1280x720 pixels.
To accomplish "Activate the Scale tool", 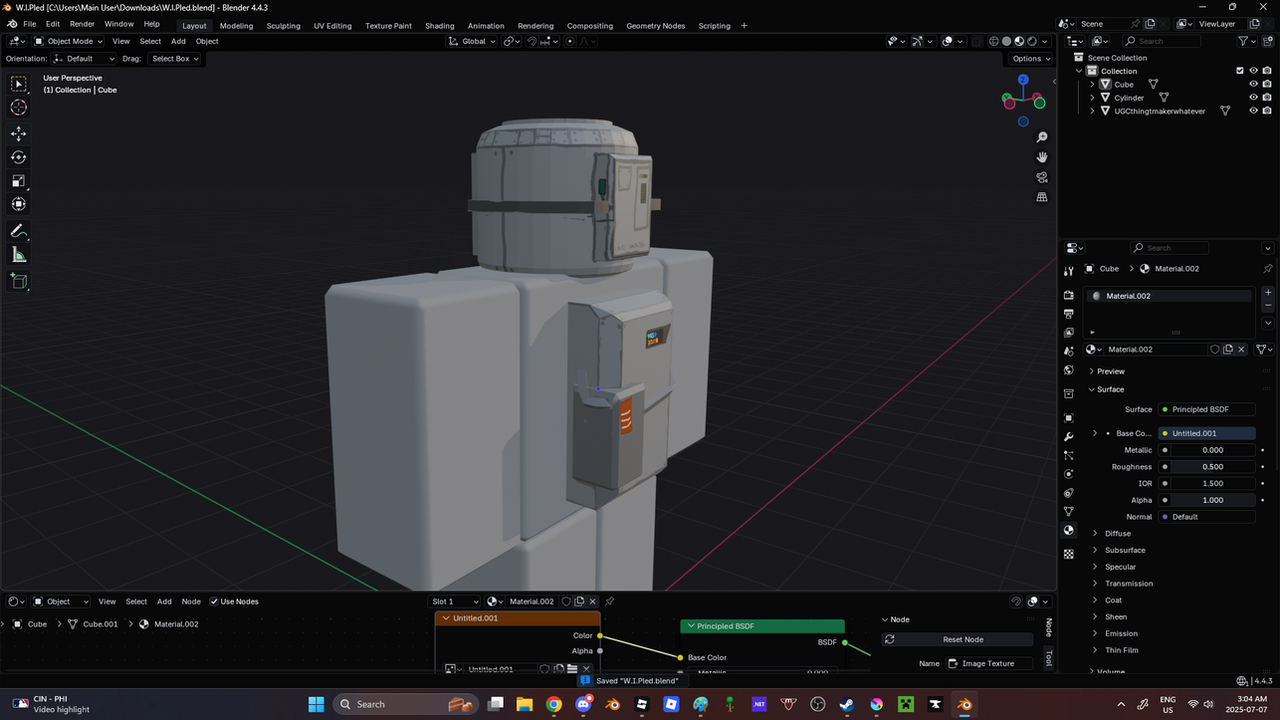I will tap(18, 181).
